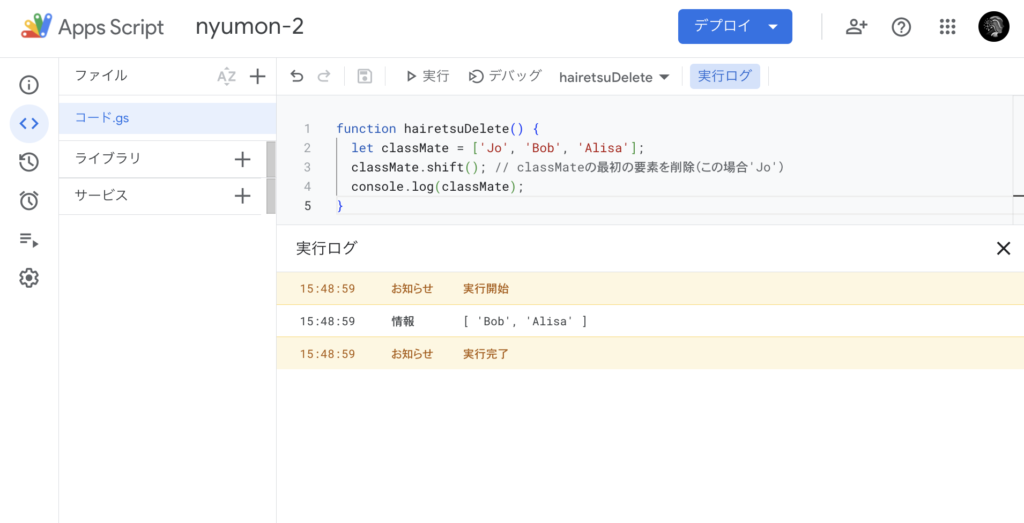Sort files alphabetically with AZ icon

(x=227, y=77)
